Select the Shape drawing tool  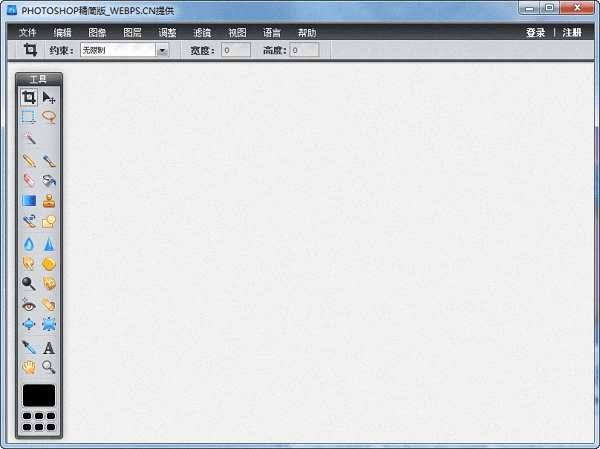[x=49, y=221]
